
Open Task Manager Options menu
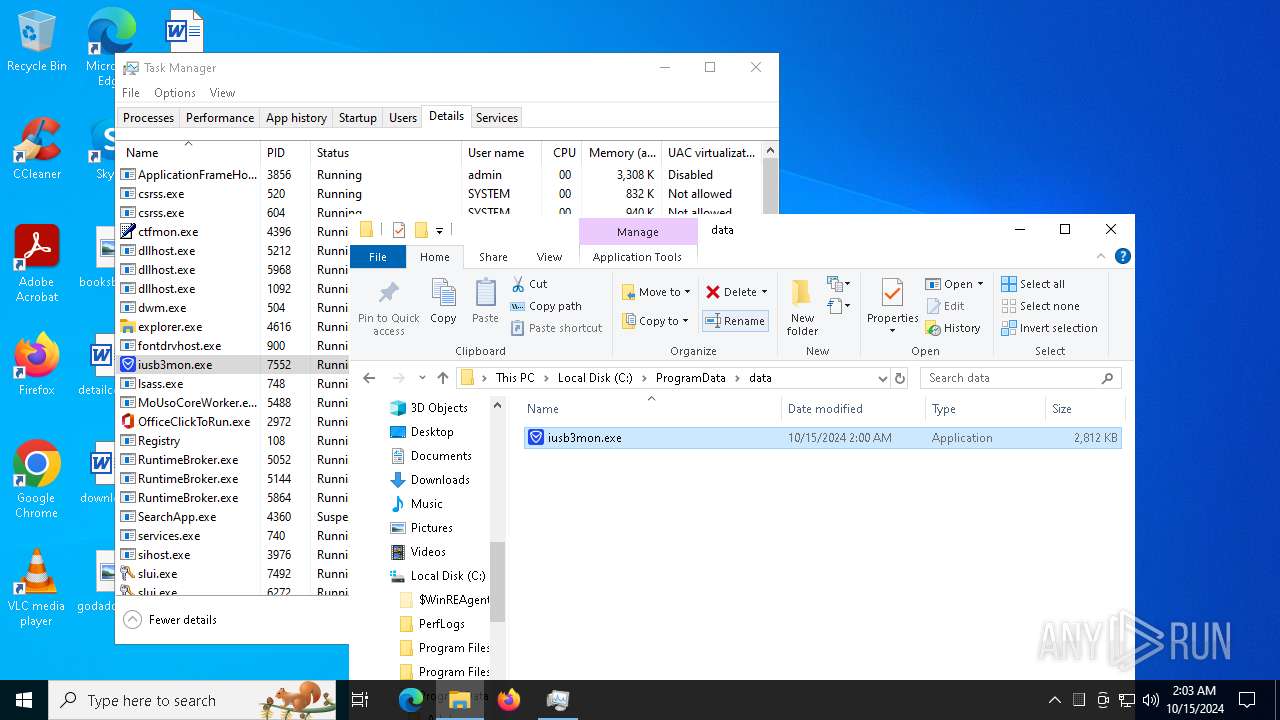coord(175,93)
